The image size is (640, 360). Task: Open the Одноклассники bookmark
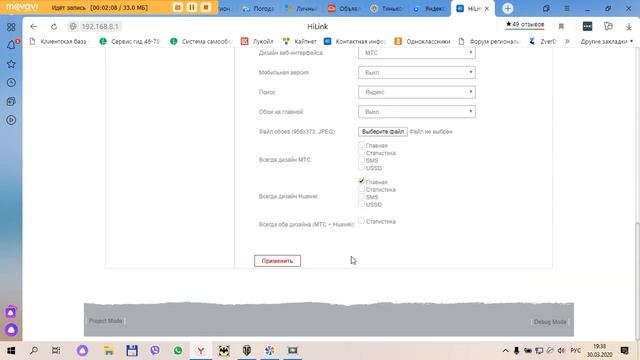[422, 41]
